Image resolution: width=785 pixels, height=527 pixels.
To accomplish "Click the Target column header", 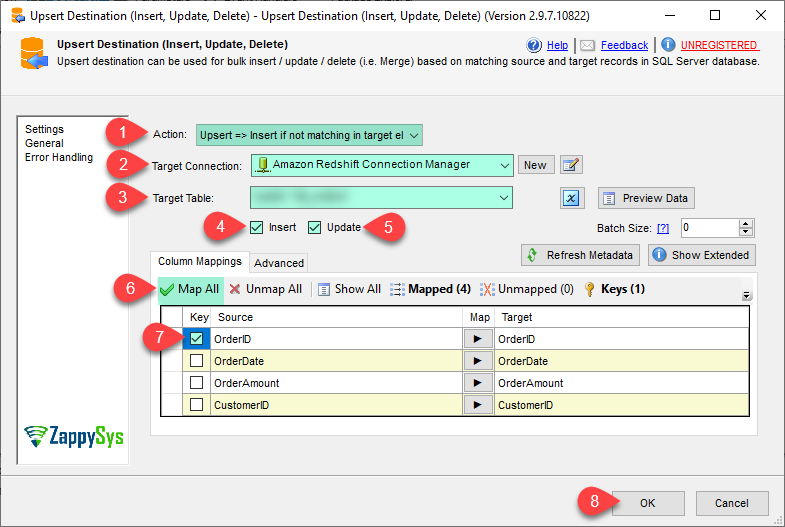I will (x=621, y=317).
